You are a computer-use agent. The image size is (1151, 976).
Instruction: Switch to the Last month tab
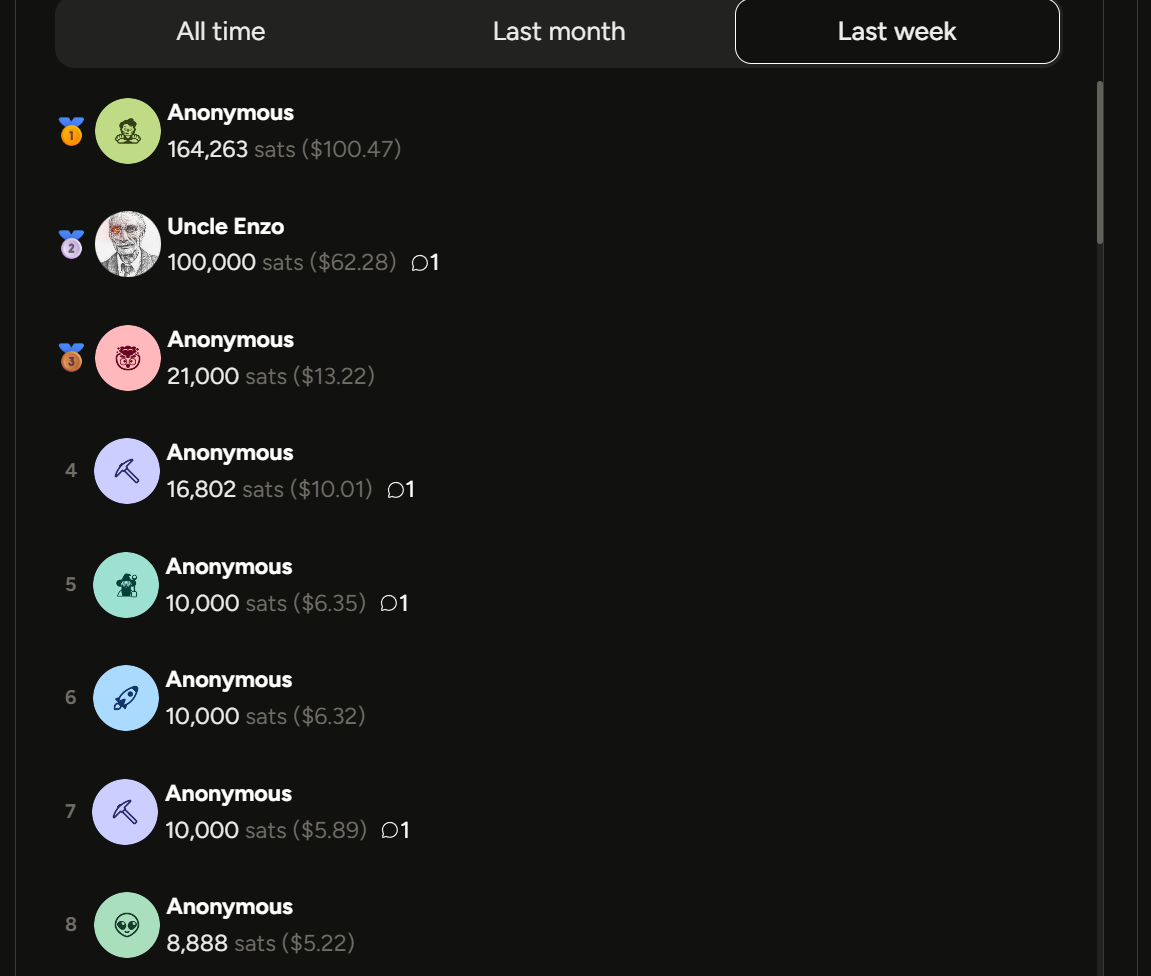coord(559,32)
